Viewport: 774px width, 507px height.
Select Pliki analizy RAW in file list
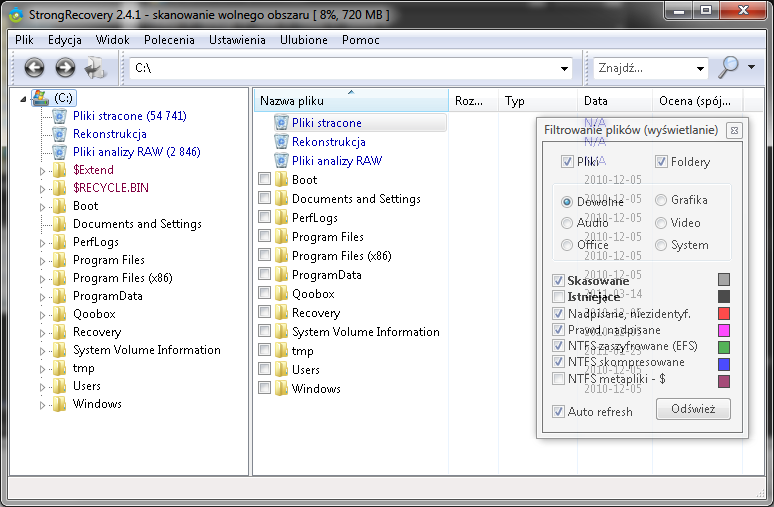336,161
